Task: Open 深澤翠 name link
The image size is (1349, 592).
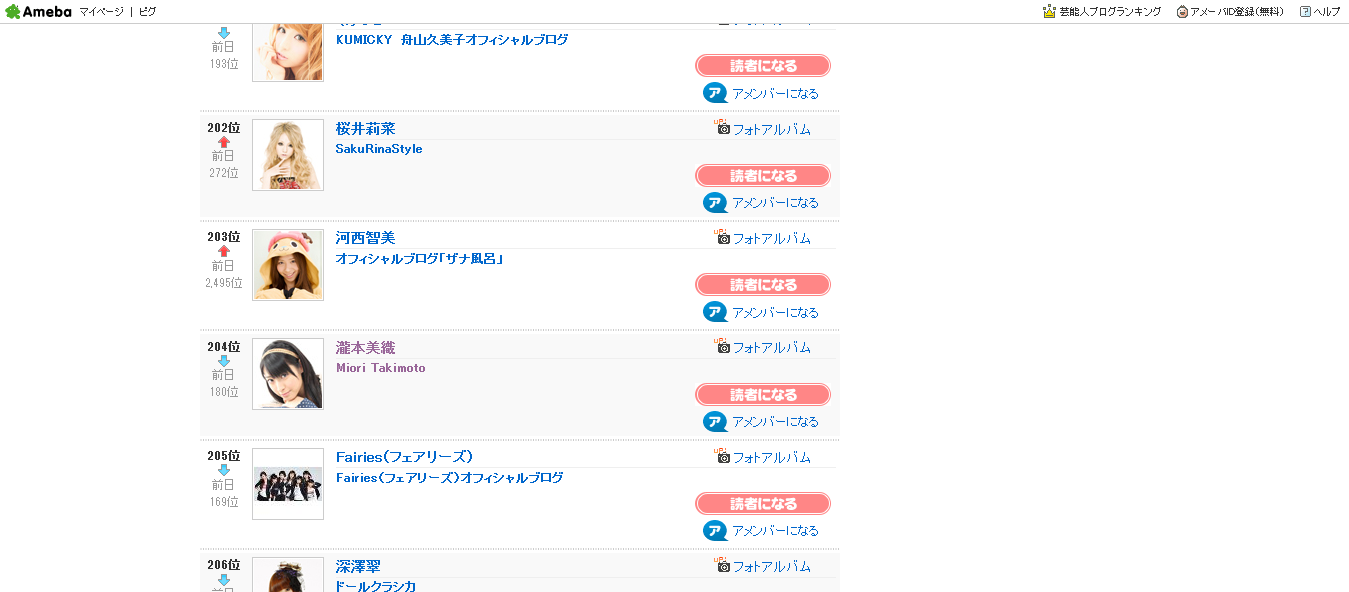Action: pyautogui.click(x=358, y=566)
